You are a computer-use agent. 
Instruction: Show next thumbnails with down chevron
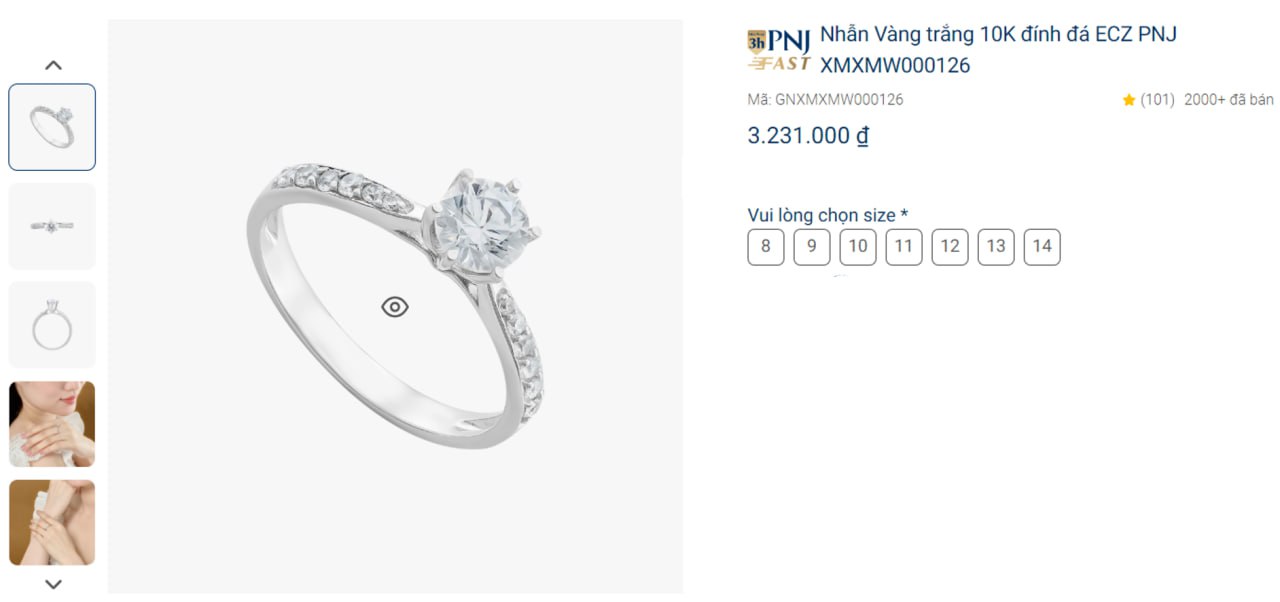pyautogui.click(x=54, y=584)
